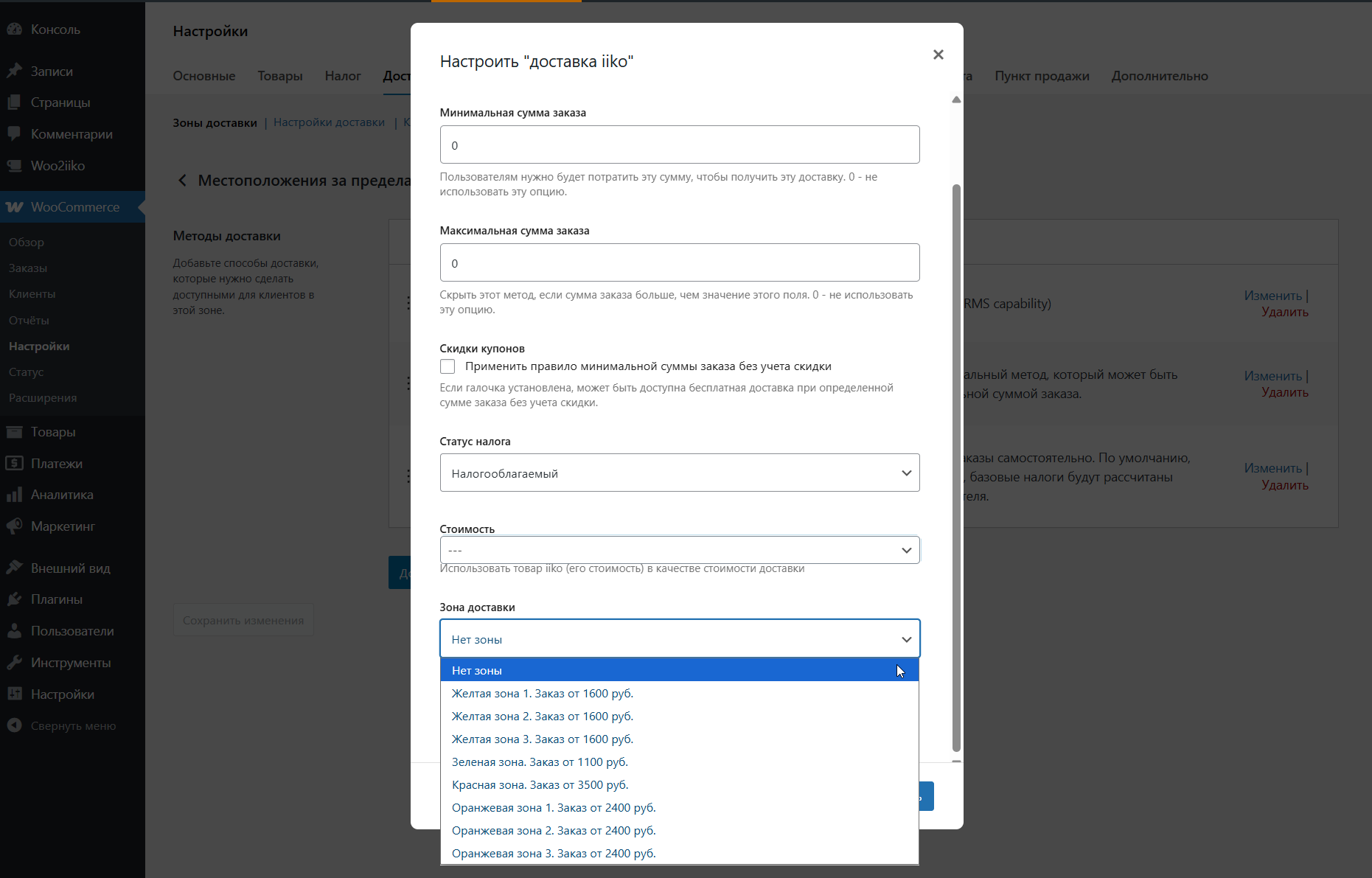Open Настройки доставки subsection link
This screenshot has height=878, width=1372.
click(x=329, y=122)
